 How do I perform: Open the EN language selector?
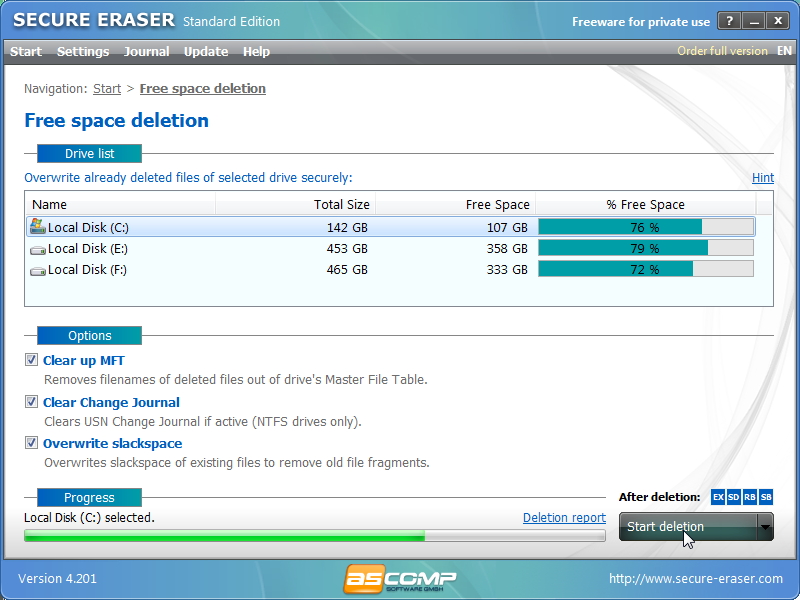784,51
